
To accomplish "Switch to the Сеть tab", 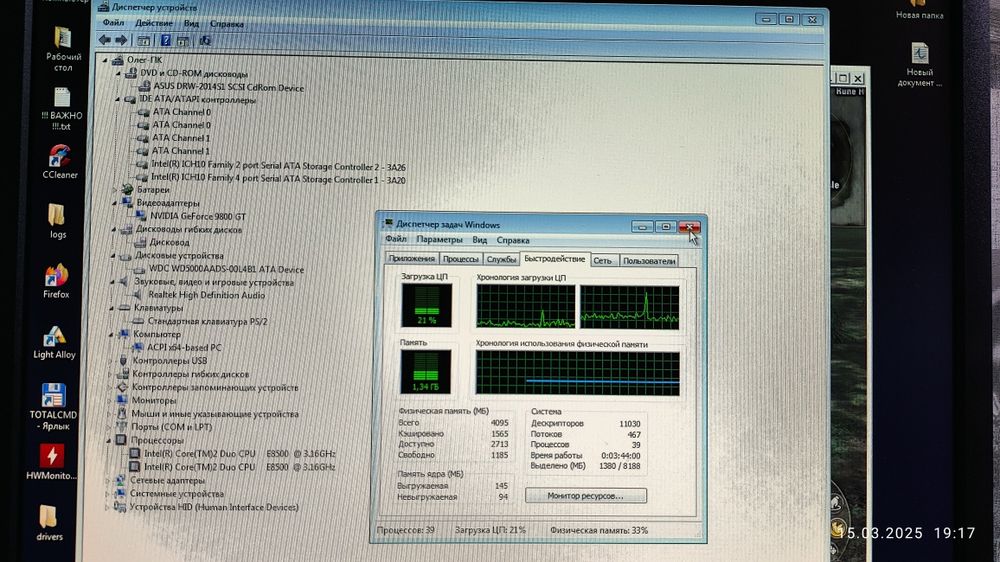I will click(x=603, y=260).
